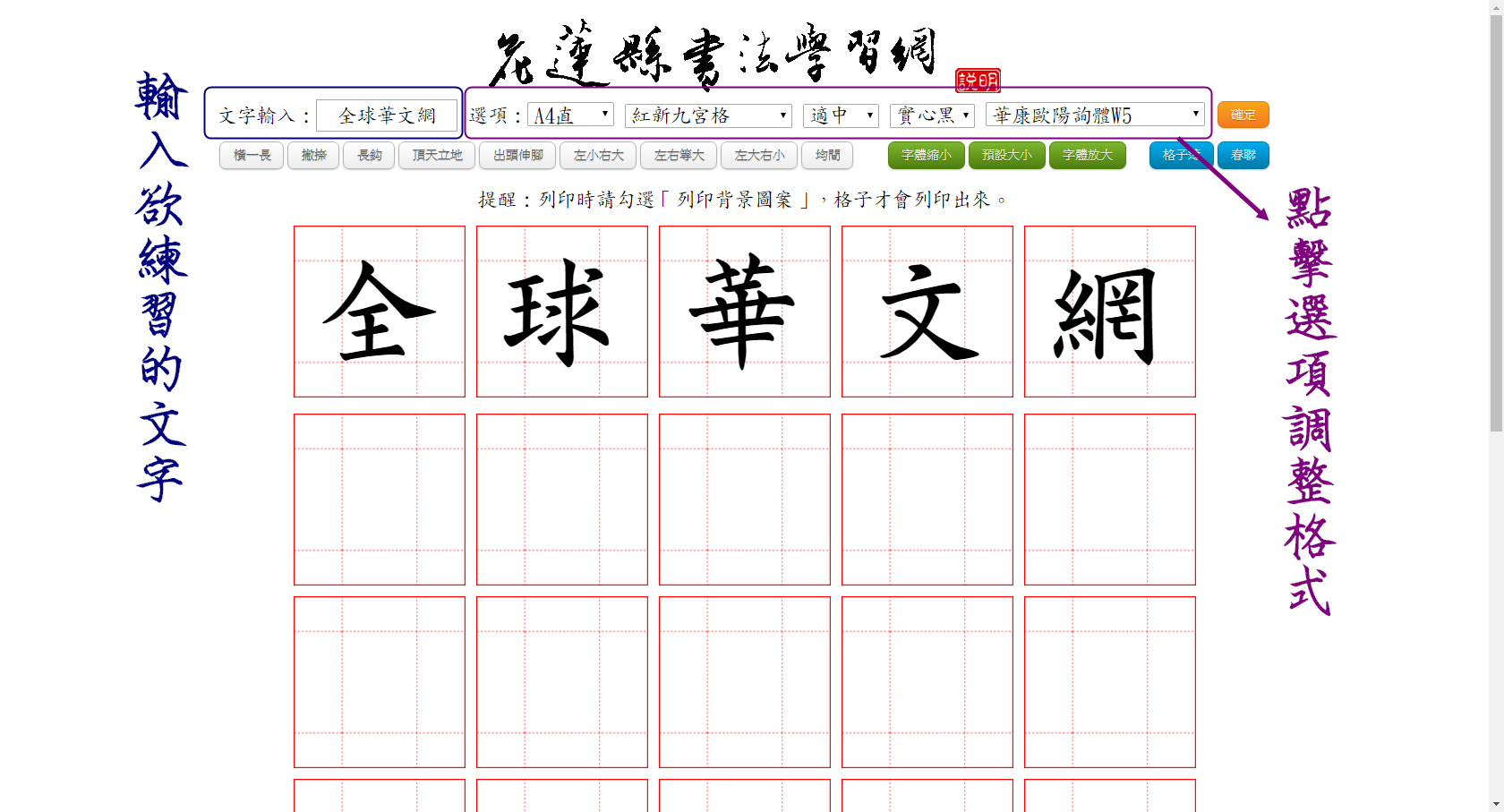
Task: Click the 字體縮小 shrink font button
Action: click(x=925, y=155)
